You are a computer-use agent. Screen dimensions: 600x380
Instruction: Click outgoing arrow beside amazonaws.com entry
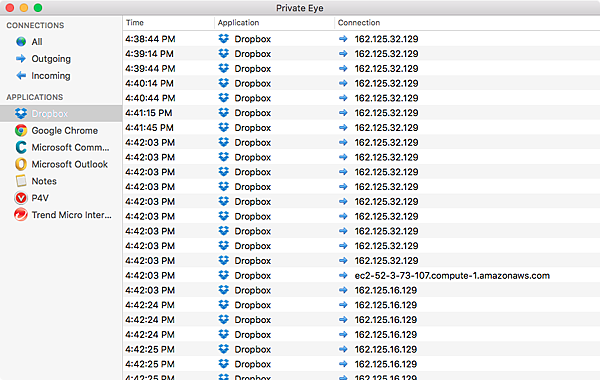click(x=343, y=275)
